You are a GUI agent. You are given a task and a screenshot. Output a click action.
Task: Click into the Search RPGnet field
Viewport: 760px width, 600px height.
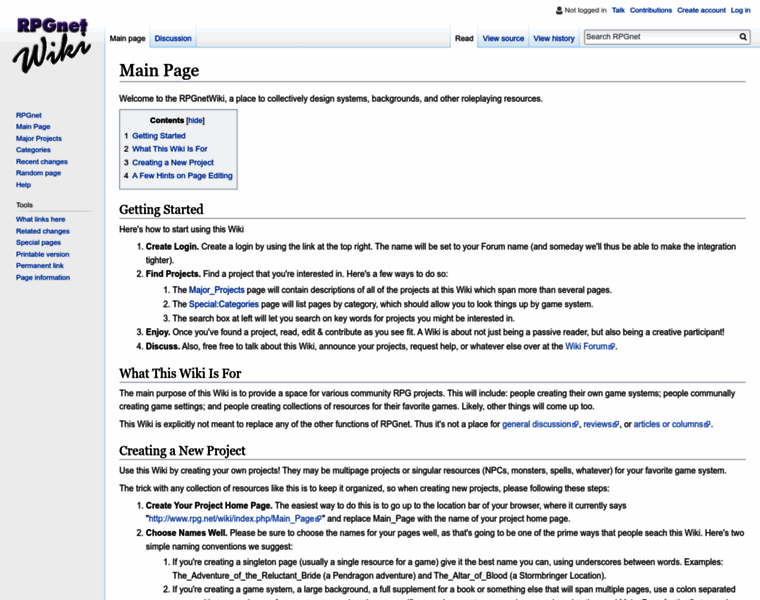[660, 37]
